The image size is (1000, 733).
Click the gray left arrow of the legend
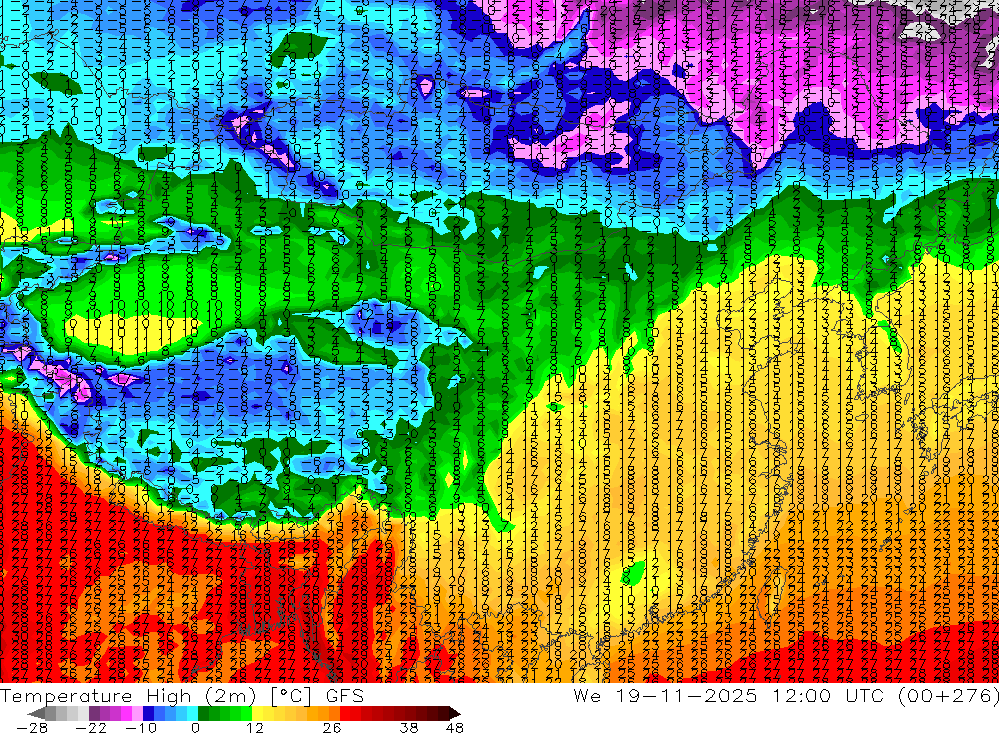37,714
